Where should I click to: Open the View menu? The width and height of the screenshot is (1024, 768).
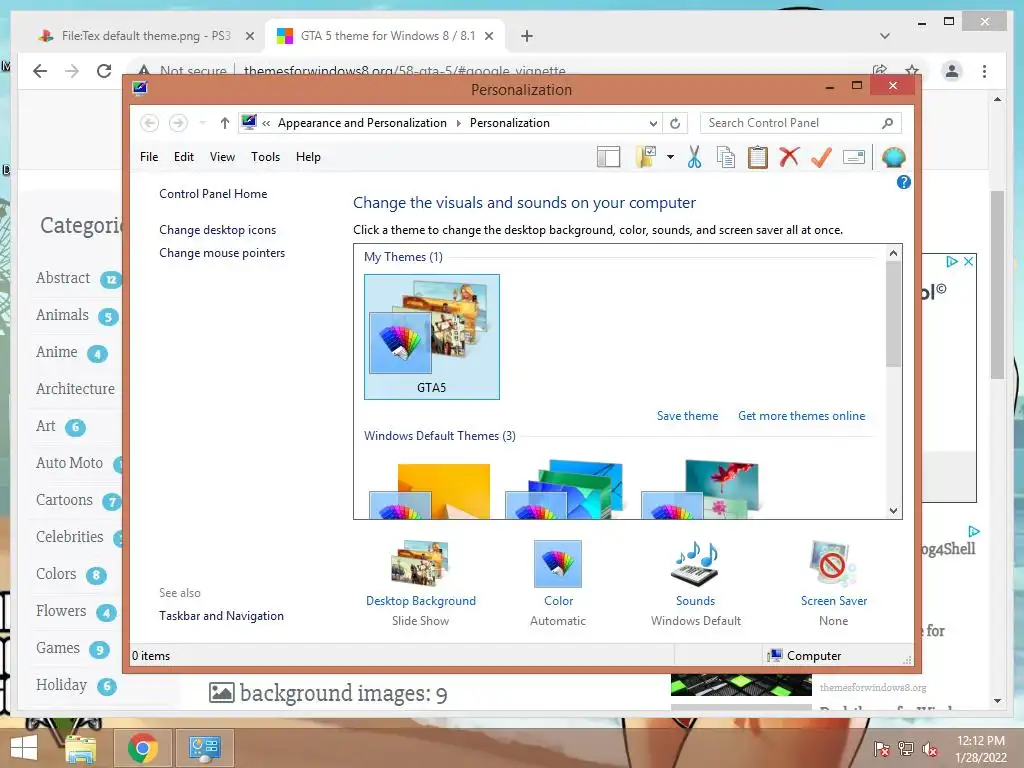point(222,157)
